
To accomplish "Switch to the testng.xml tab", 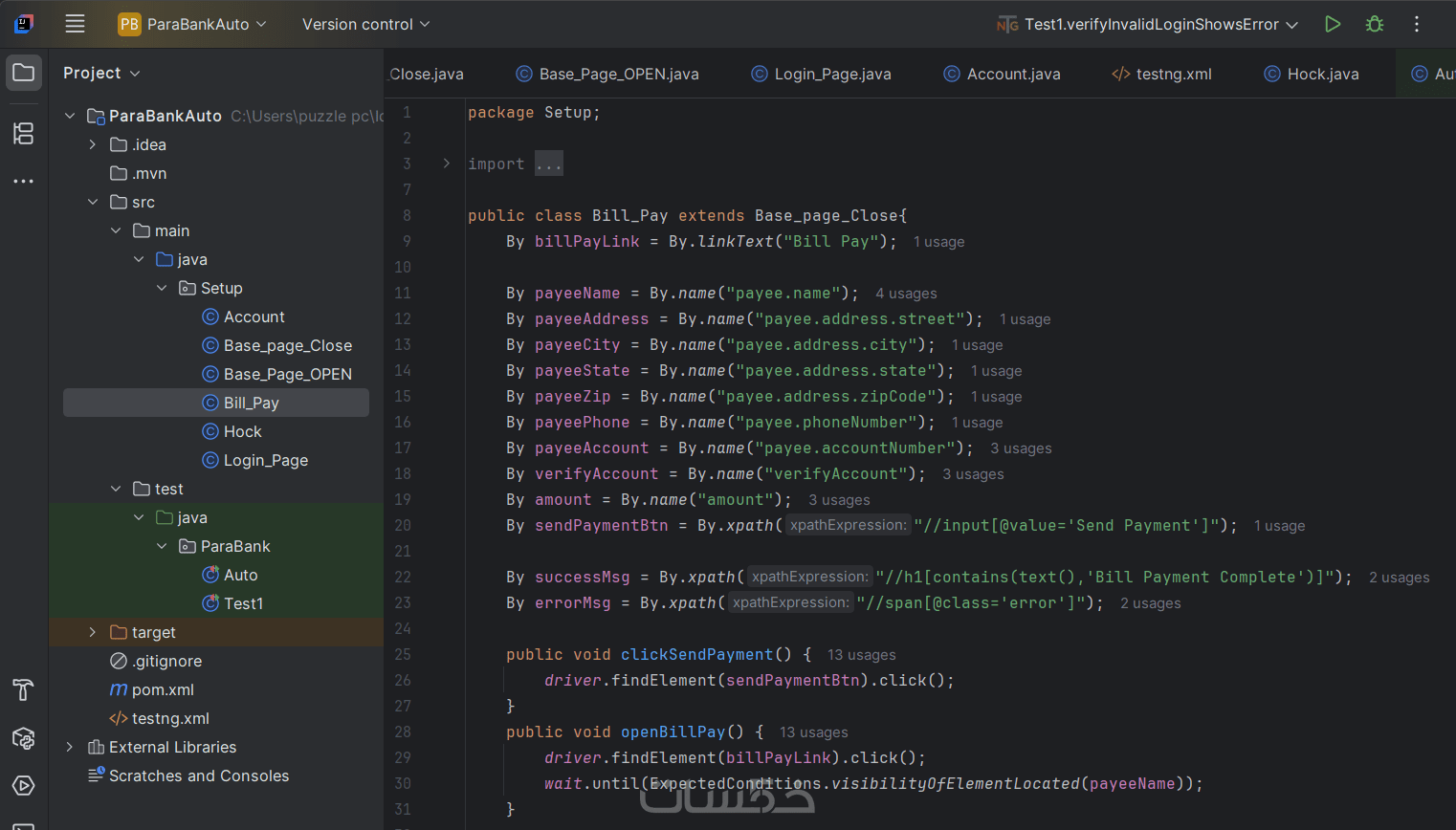I will [1161, 74].
